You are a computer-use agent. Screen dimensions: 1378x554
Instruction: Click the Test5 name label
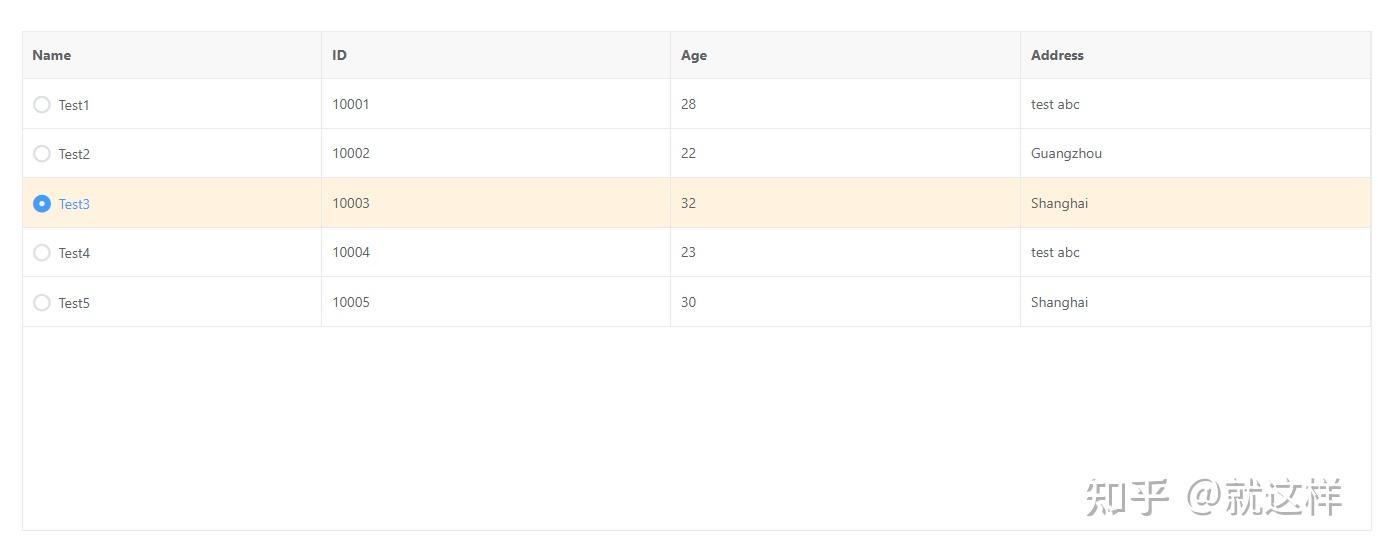point(74,303)
